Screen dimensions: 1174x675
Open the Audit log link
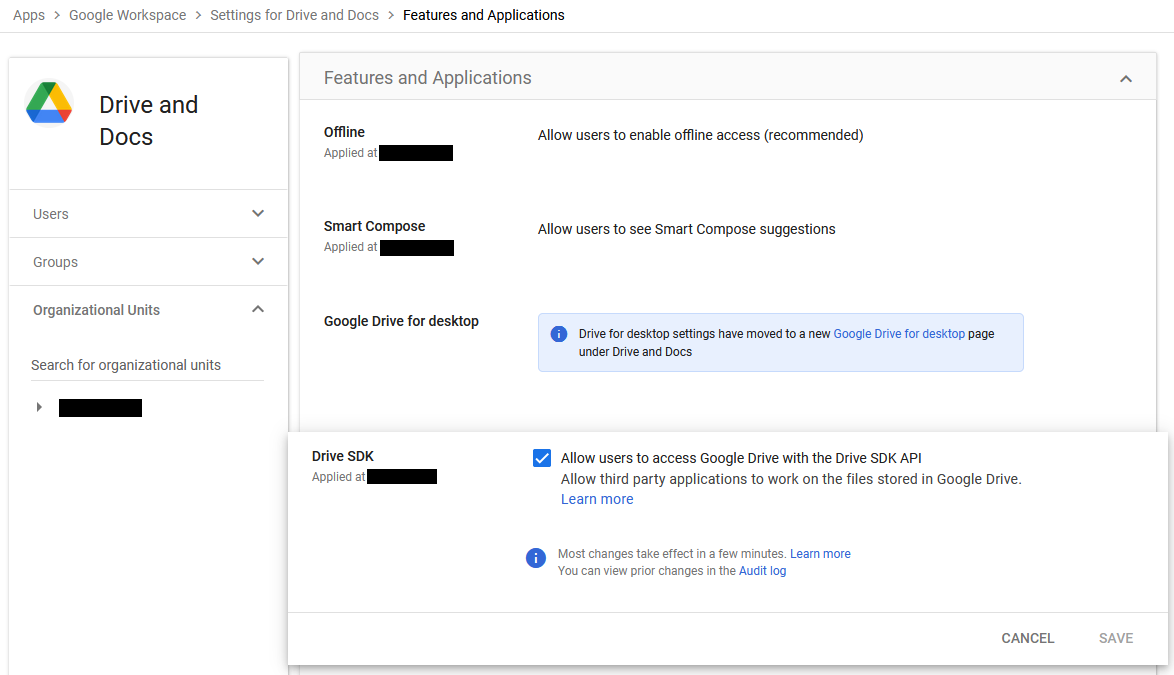[762, 571]
